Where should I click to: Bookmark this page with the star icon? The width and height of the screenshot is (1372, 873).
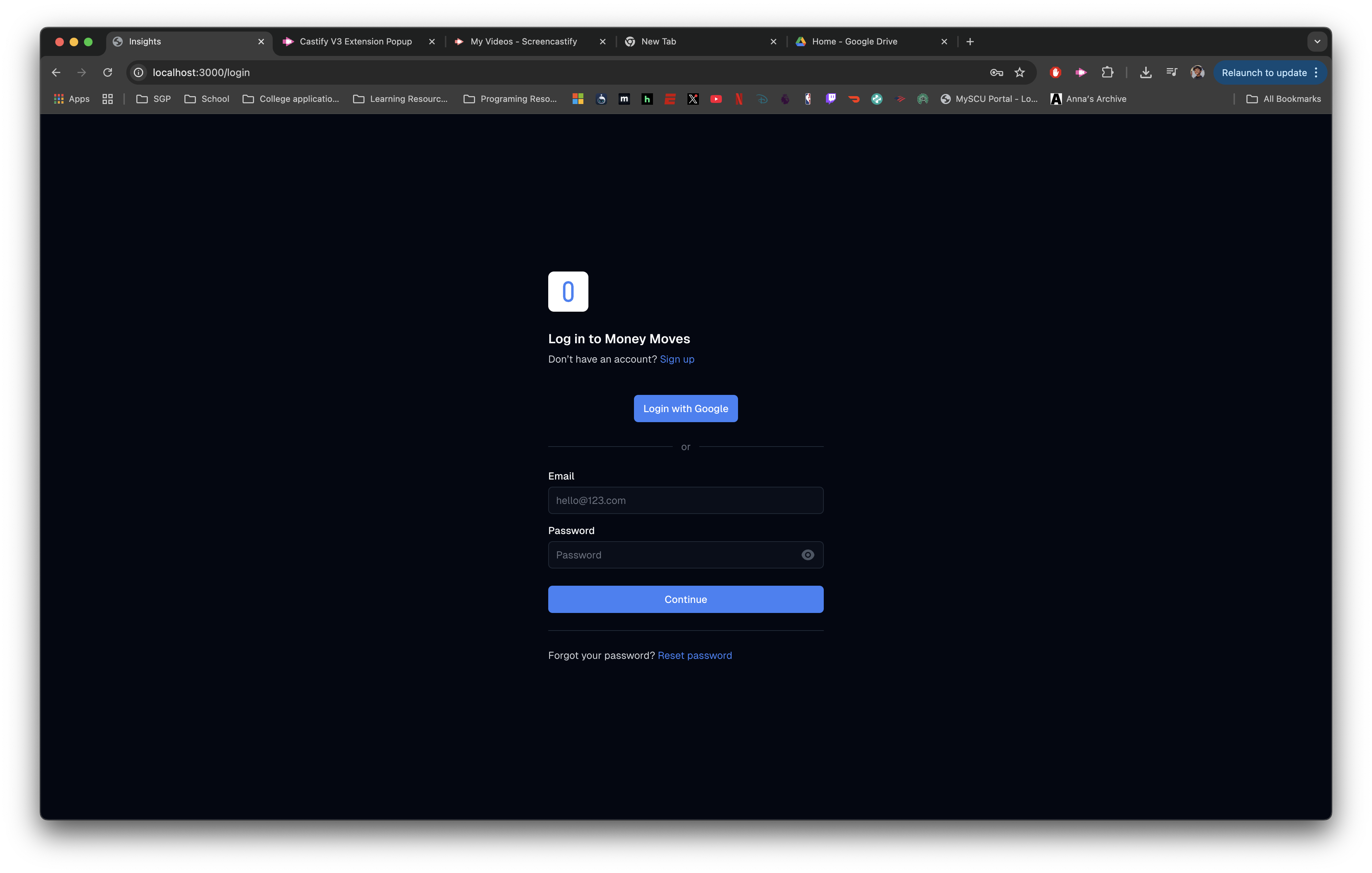pos(1019,72)
